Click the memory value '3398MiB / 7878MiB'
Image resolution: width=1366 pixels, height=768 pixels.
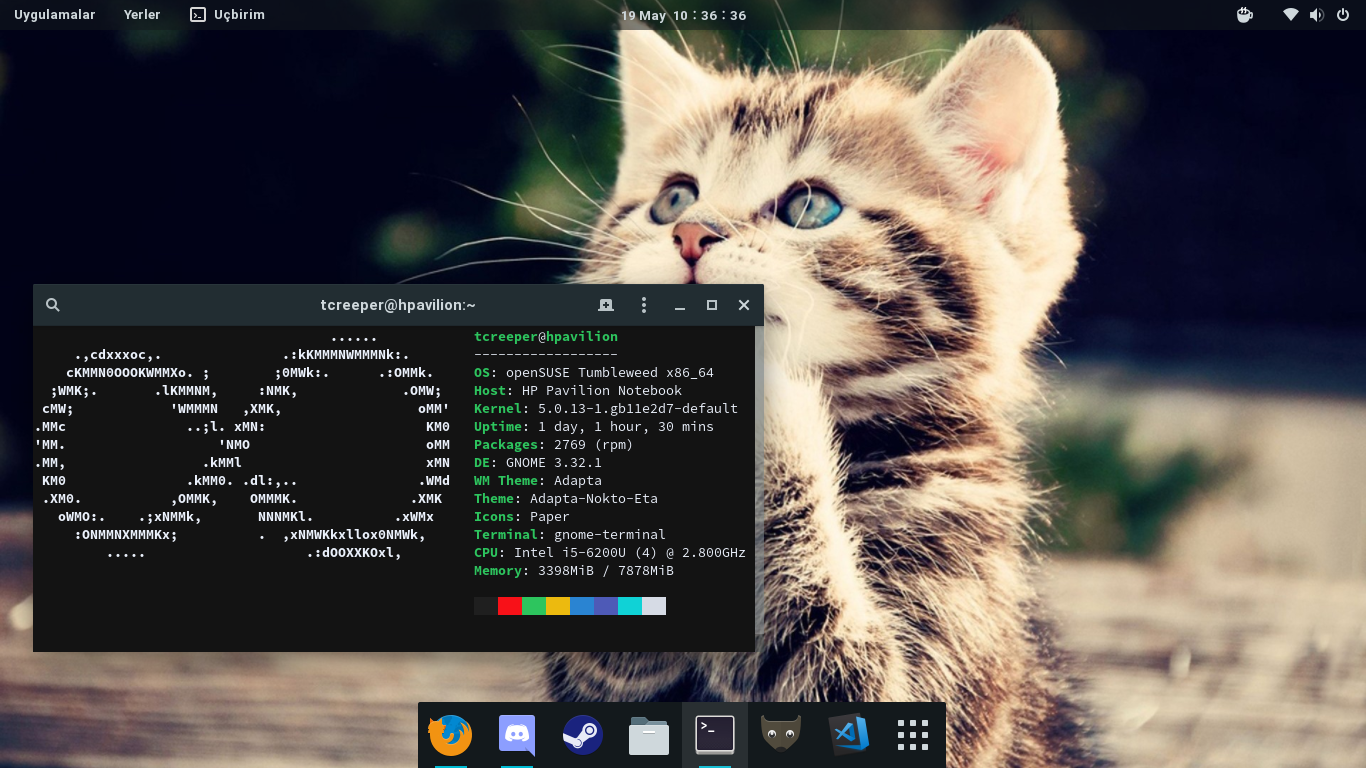606,571
